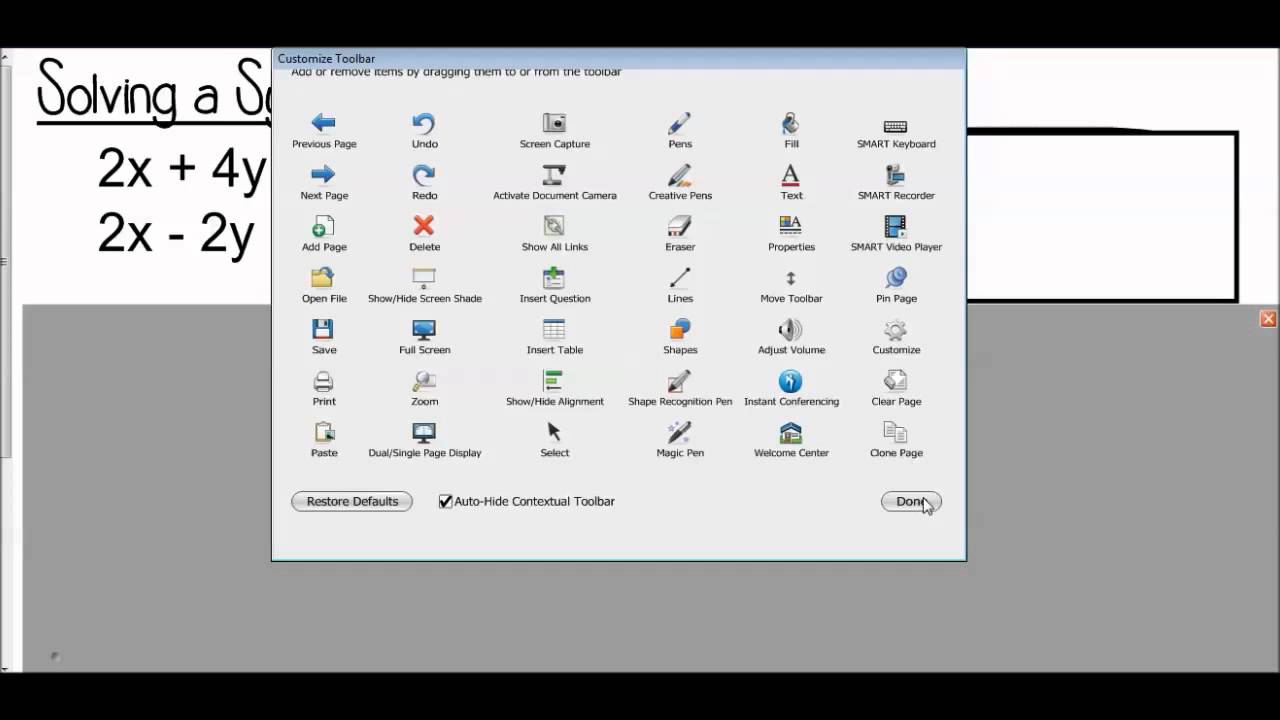Select the Dual/Single Page Display icon

pos(424,432)
